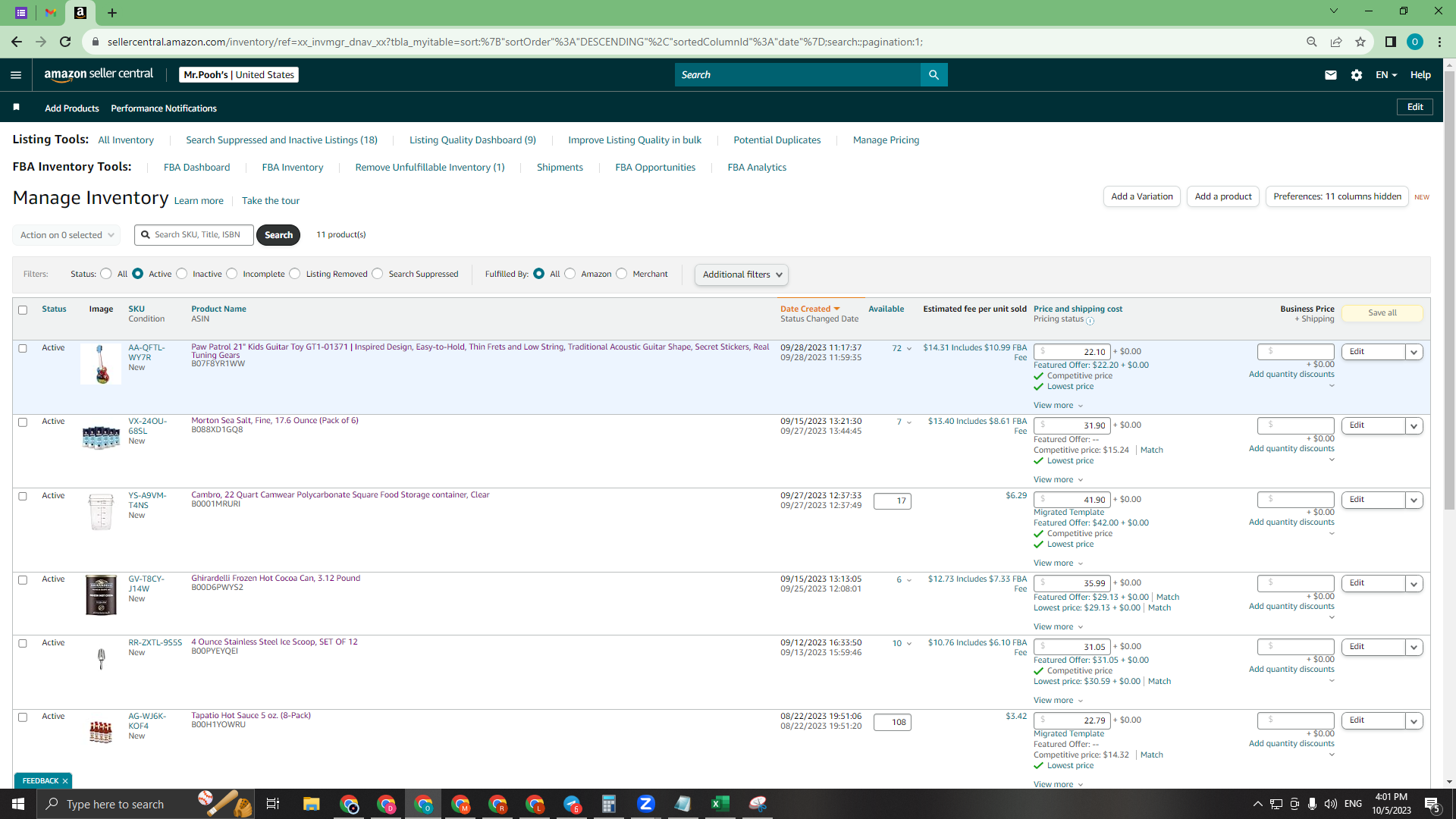Click the zoom magnifier in address bar

(1312, 42)
